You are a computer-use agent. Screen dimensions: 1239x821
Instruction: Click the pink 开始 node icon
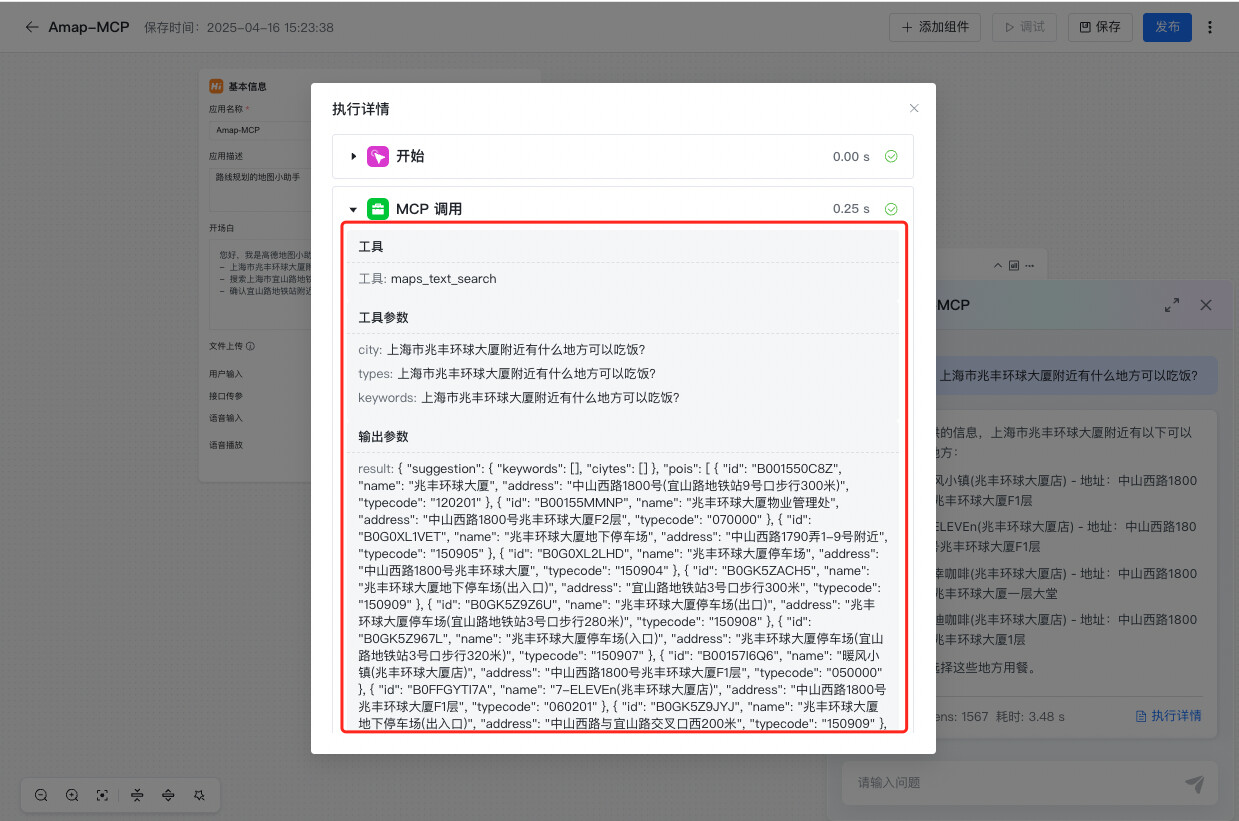tap(378, 156)
